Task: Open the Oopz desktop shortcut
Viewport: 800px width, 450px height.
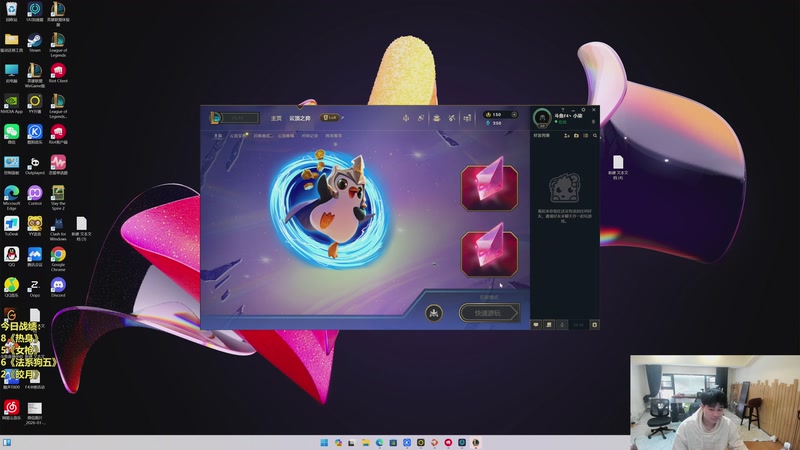Action: pyautogui.click(x=35, y=287)
